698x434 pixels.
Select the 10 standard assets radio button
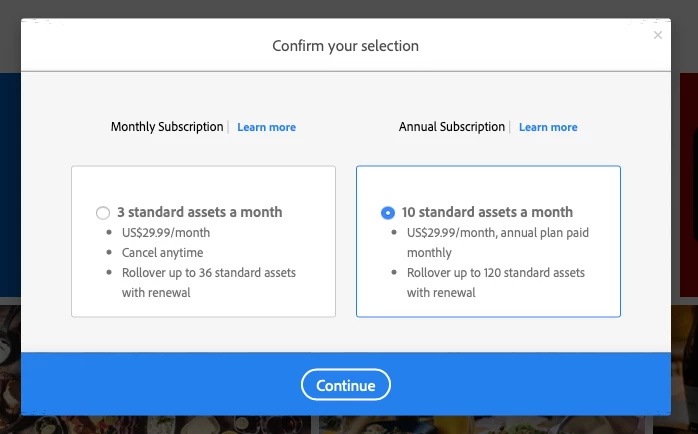388,213
